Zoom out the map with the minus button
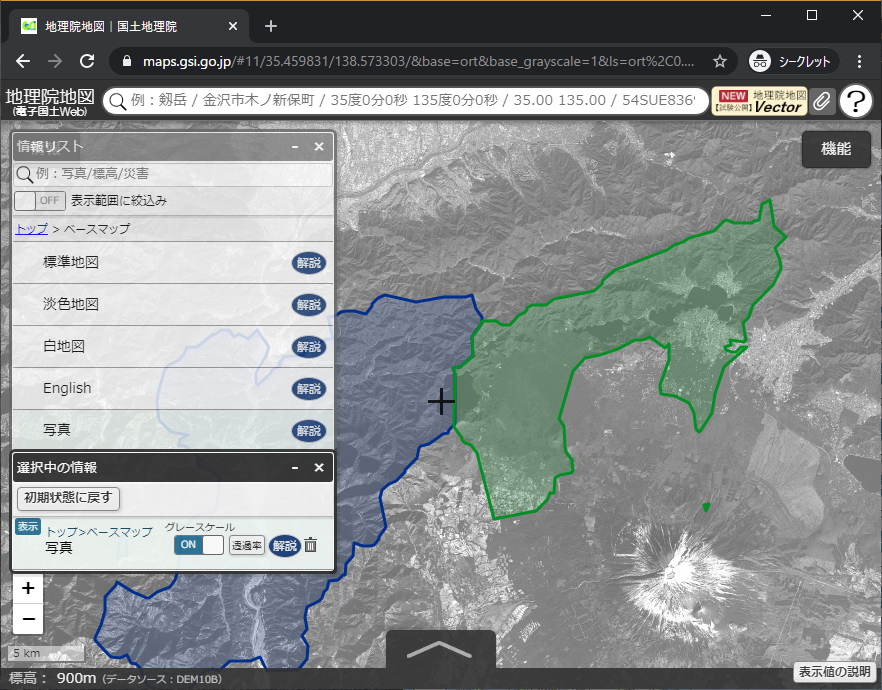The image size is (882, 690). pos(28,619)
